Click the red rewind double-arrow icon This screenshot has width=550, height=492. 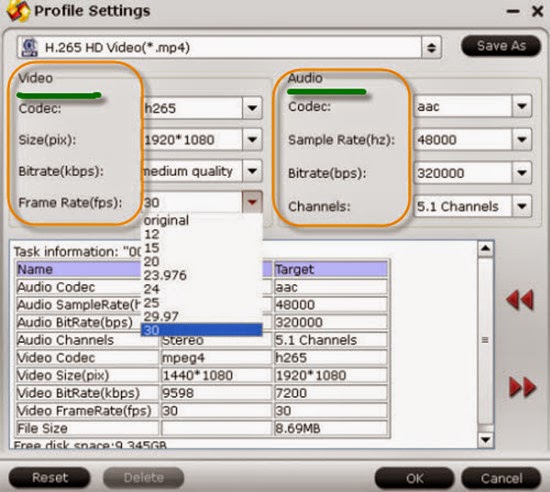(x=520, y=300)
